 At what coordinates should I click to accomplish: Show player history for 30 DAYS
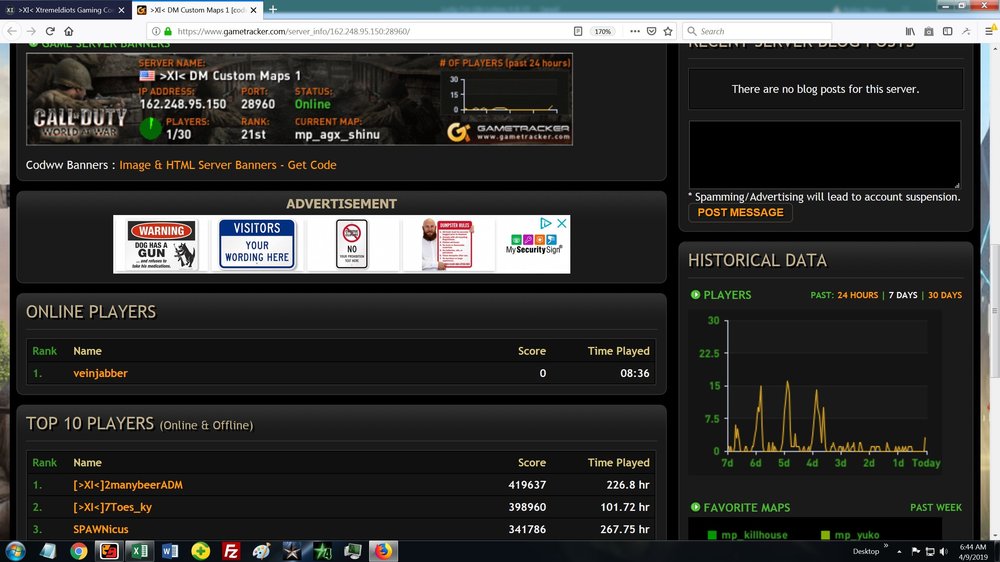click(945, 295)
